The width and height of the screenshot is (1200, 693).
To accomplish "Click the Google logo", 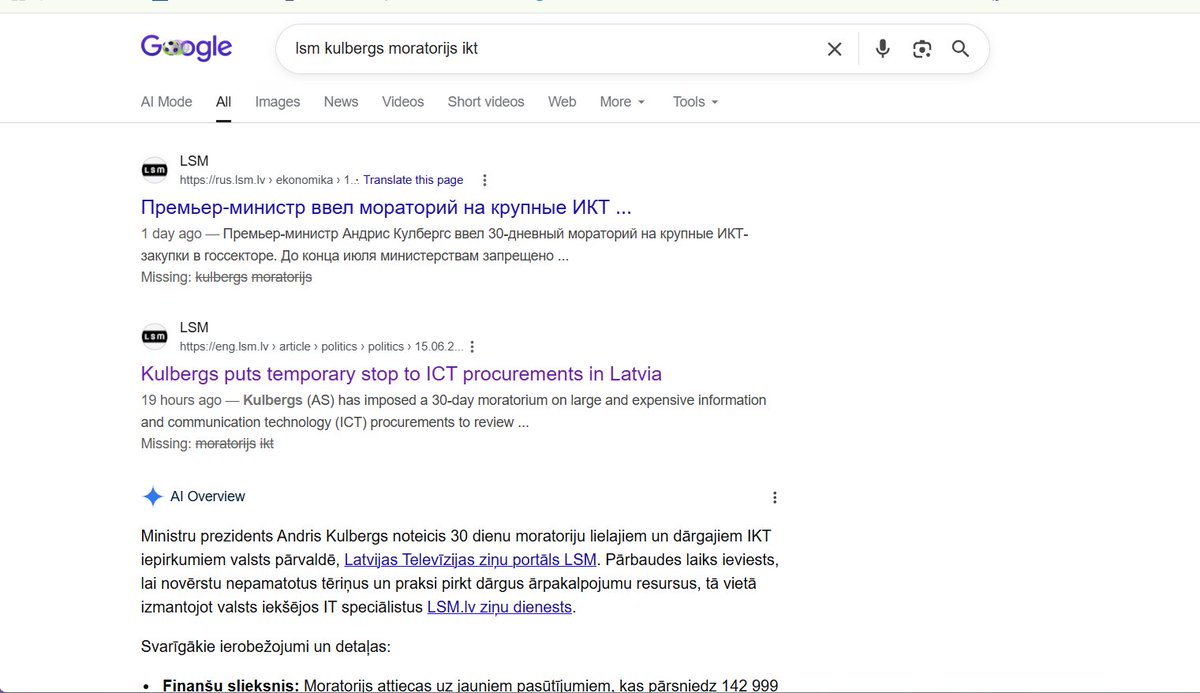I will click(x=186, y=47).
